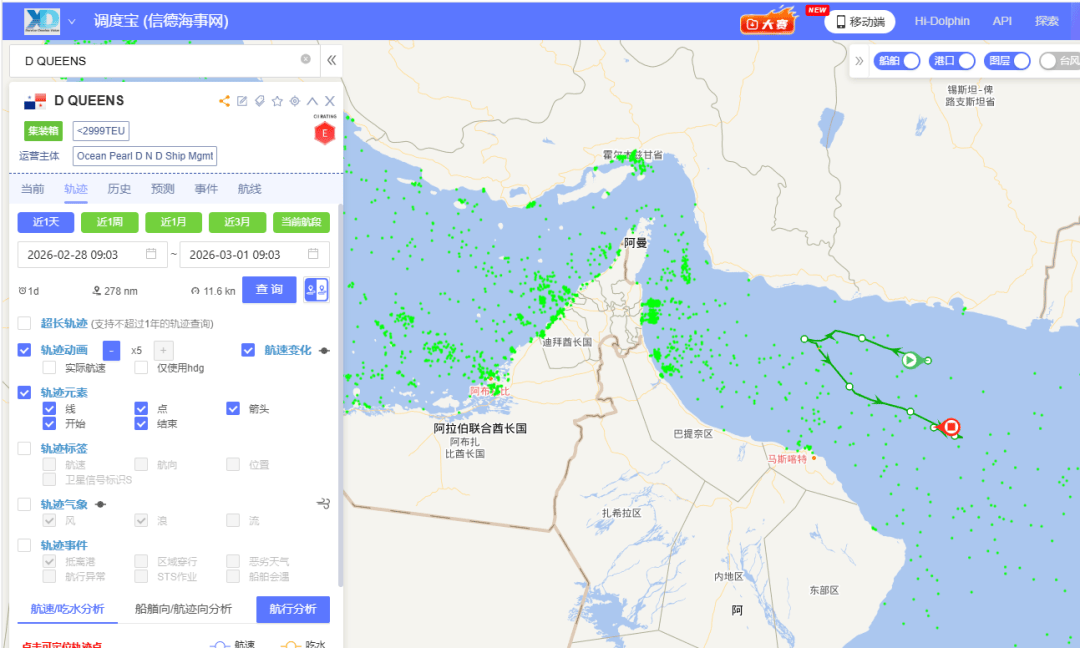Click the share icon beside D QUEENS
This screenshot has width=1080, height=648.
click(224, 101)
